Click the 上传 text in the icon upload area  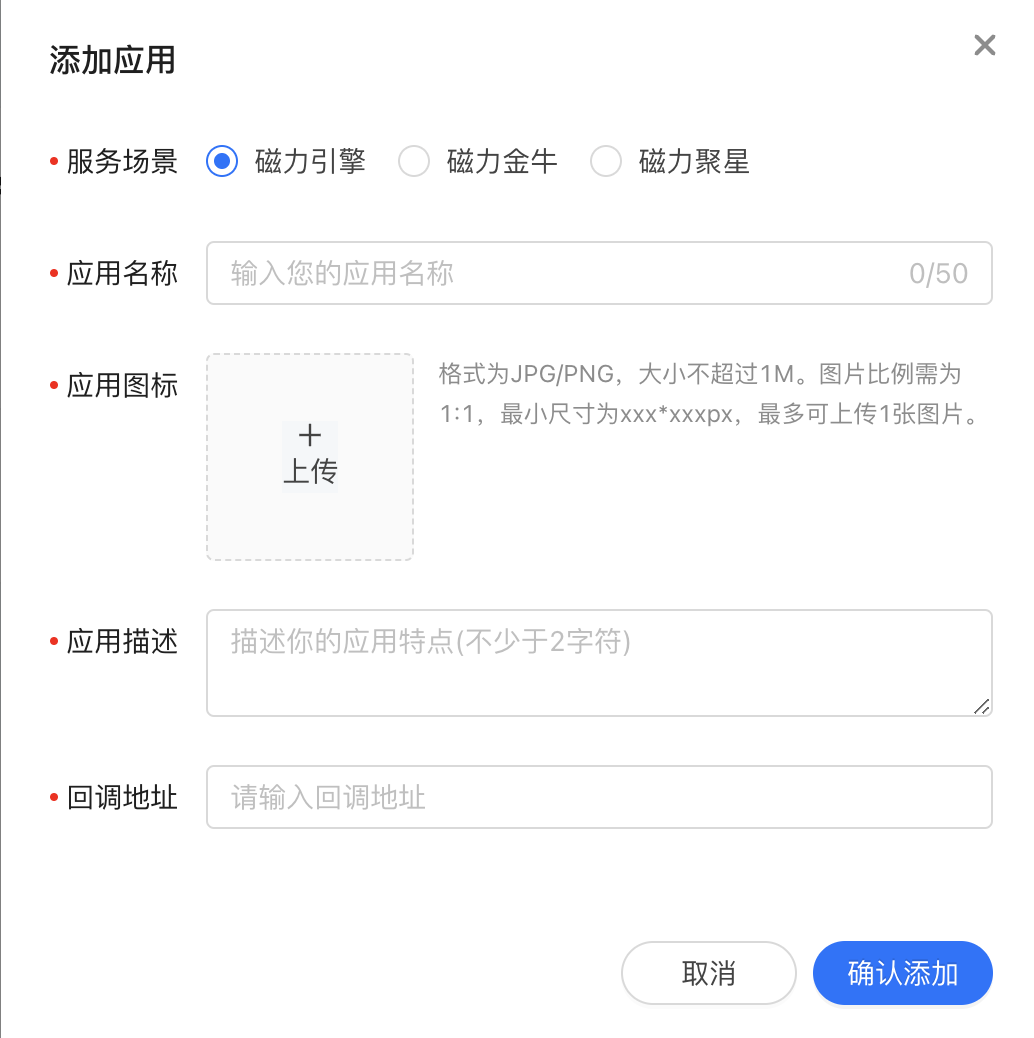310,471
